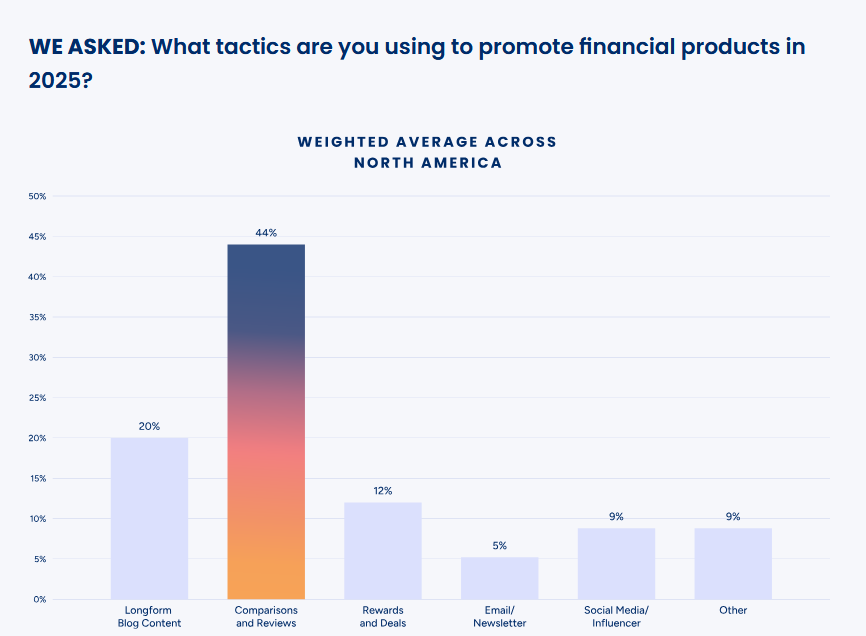This screenshot has height=636, width=866.
Task: Click the Social Media/Influencer bar
Action: (x=616, y=563)
